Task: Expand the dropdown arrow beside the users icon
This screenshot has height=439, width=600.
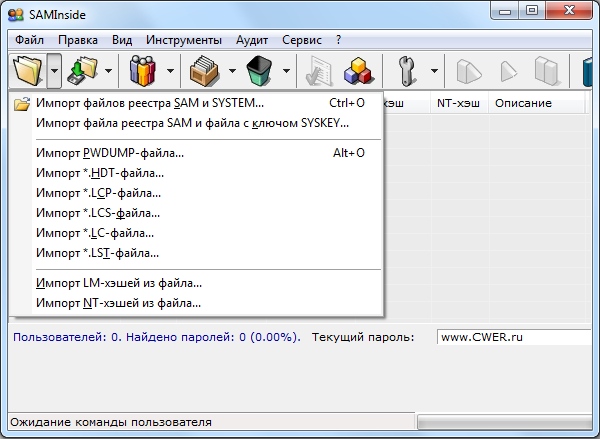Action: pos(171,71)
